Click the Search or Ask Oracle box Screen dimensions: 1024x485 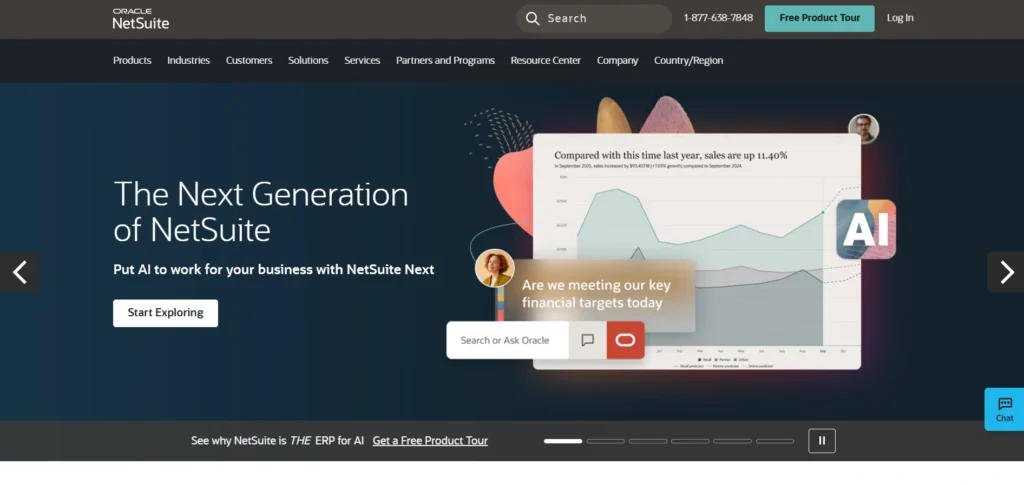pos(507,340)
